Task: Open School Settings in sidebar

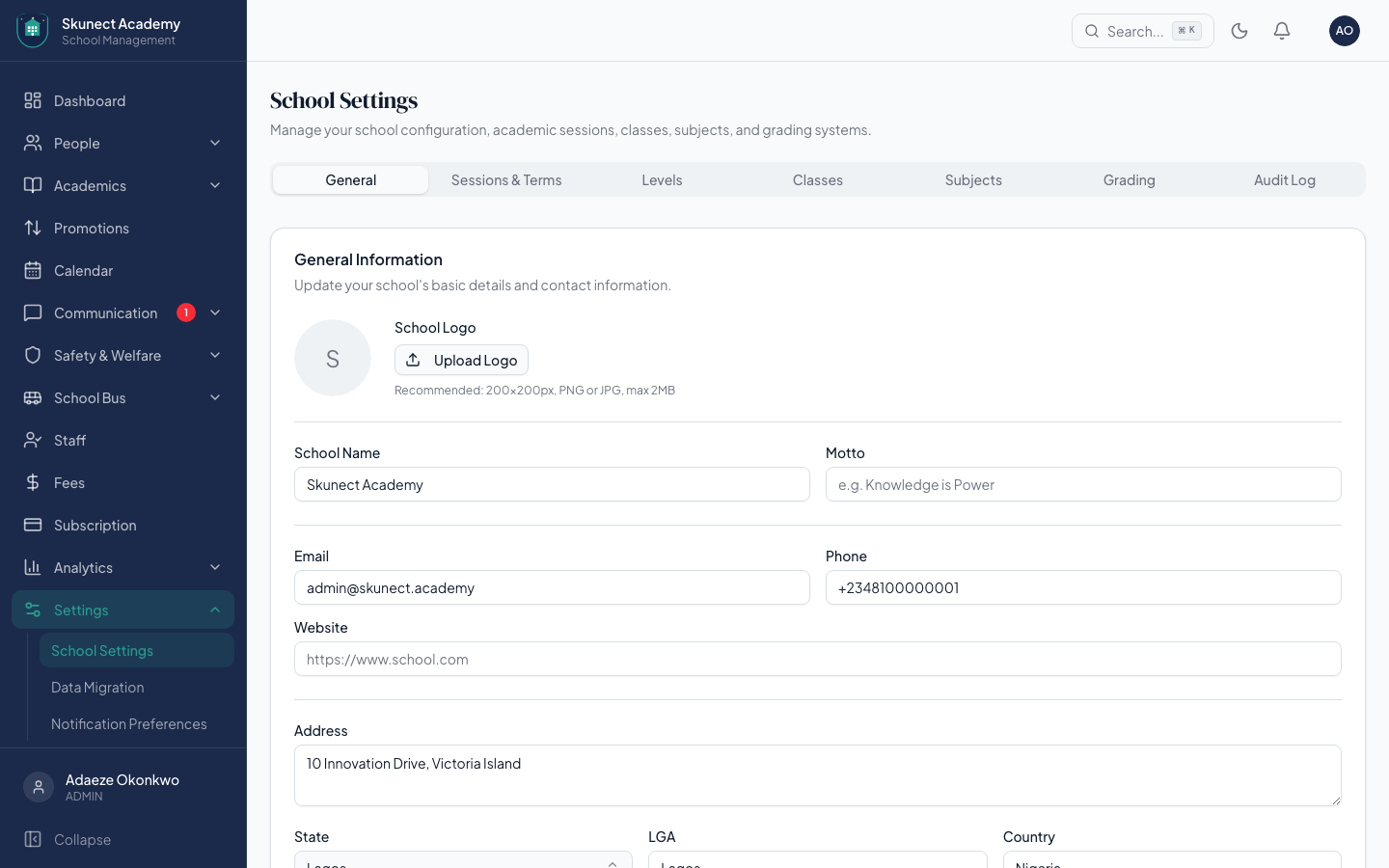Action: (x=137, y=650)
